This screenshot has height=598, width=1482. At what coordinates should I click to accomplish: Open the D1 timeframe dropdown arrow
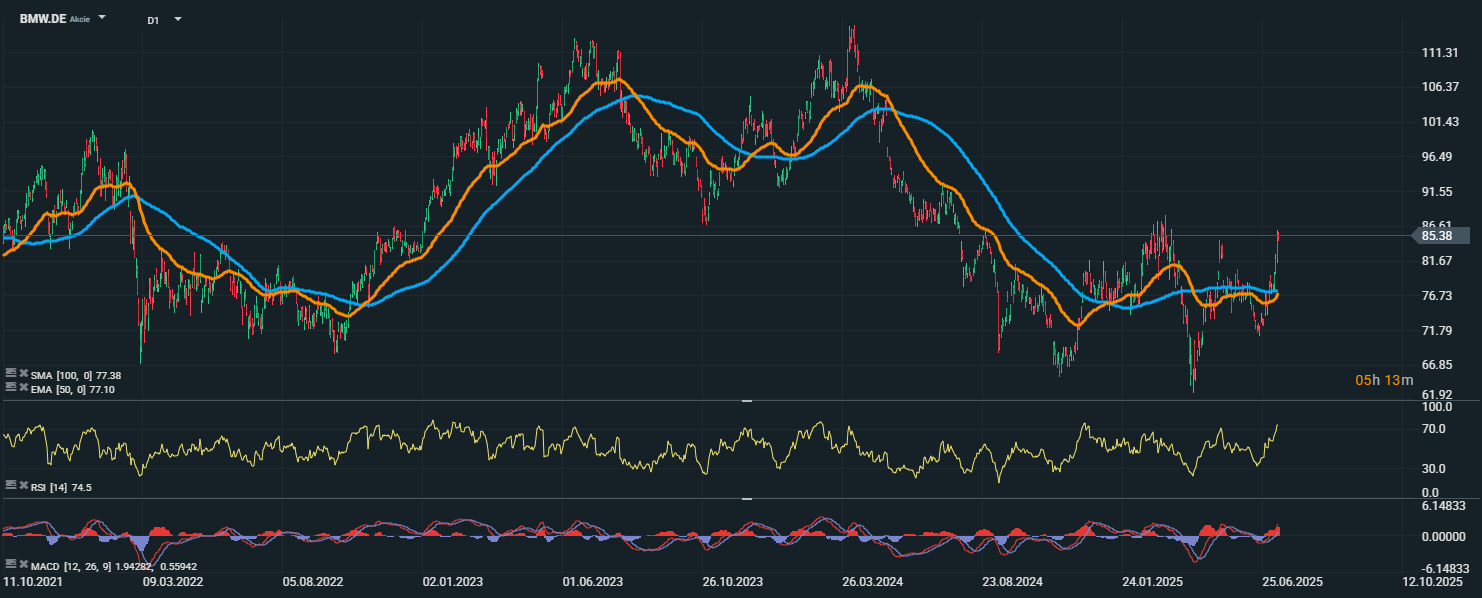coord(178,19)
